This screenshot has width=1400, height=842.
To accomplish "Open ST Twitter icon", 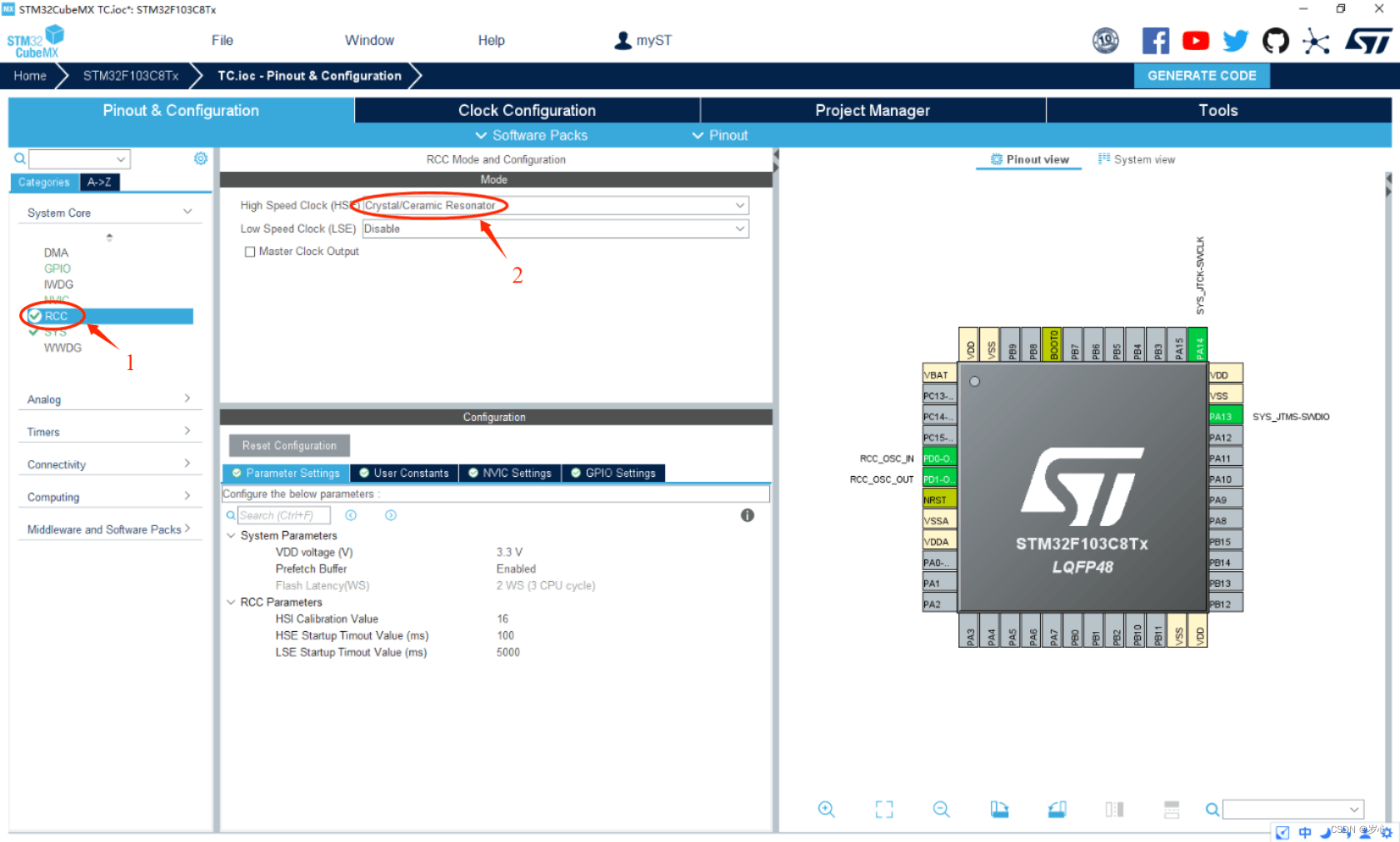I will 1236,41.
